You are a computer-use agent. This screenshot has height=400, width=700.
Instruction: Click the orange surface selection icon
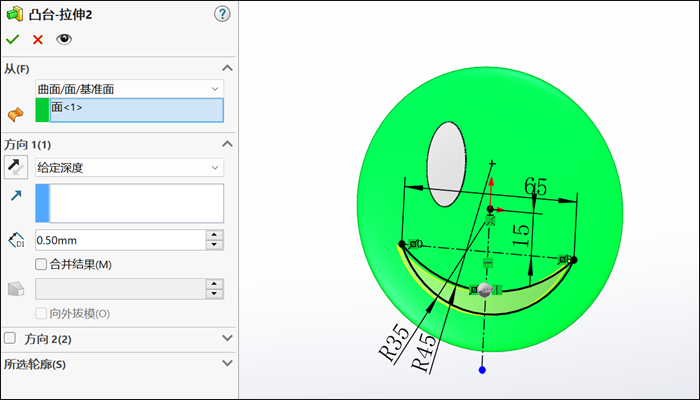point(16,114)
